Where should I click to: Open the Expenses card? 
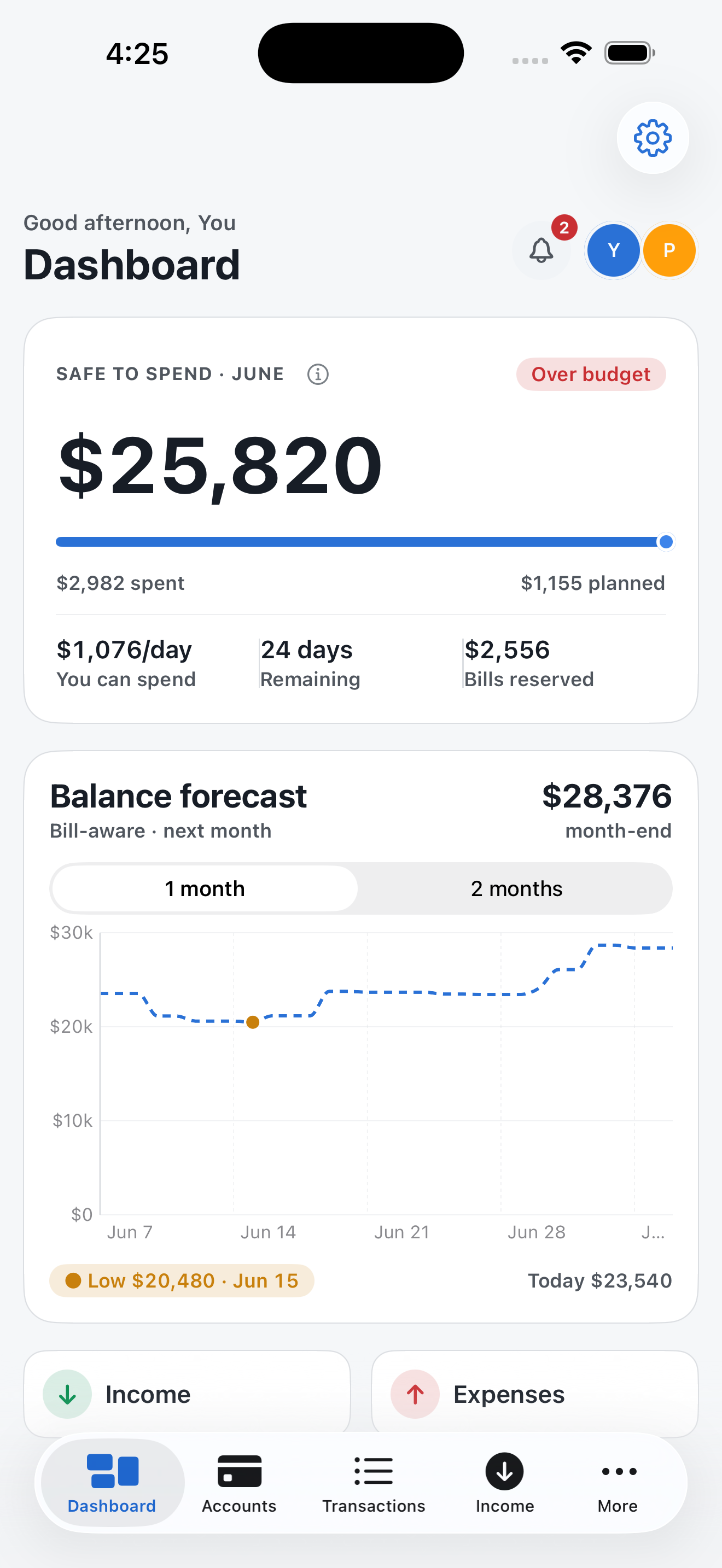pyautogui.click(x=534, y=1394)
